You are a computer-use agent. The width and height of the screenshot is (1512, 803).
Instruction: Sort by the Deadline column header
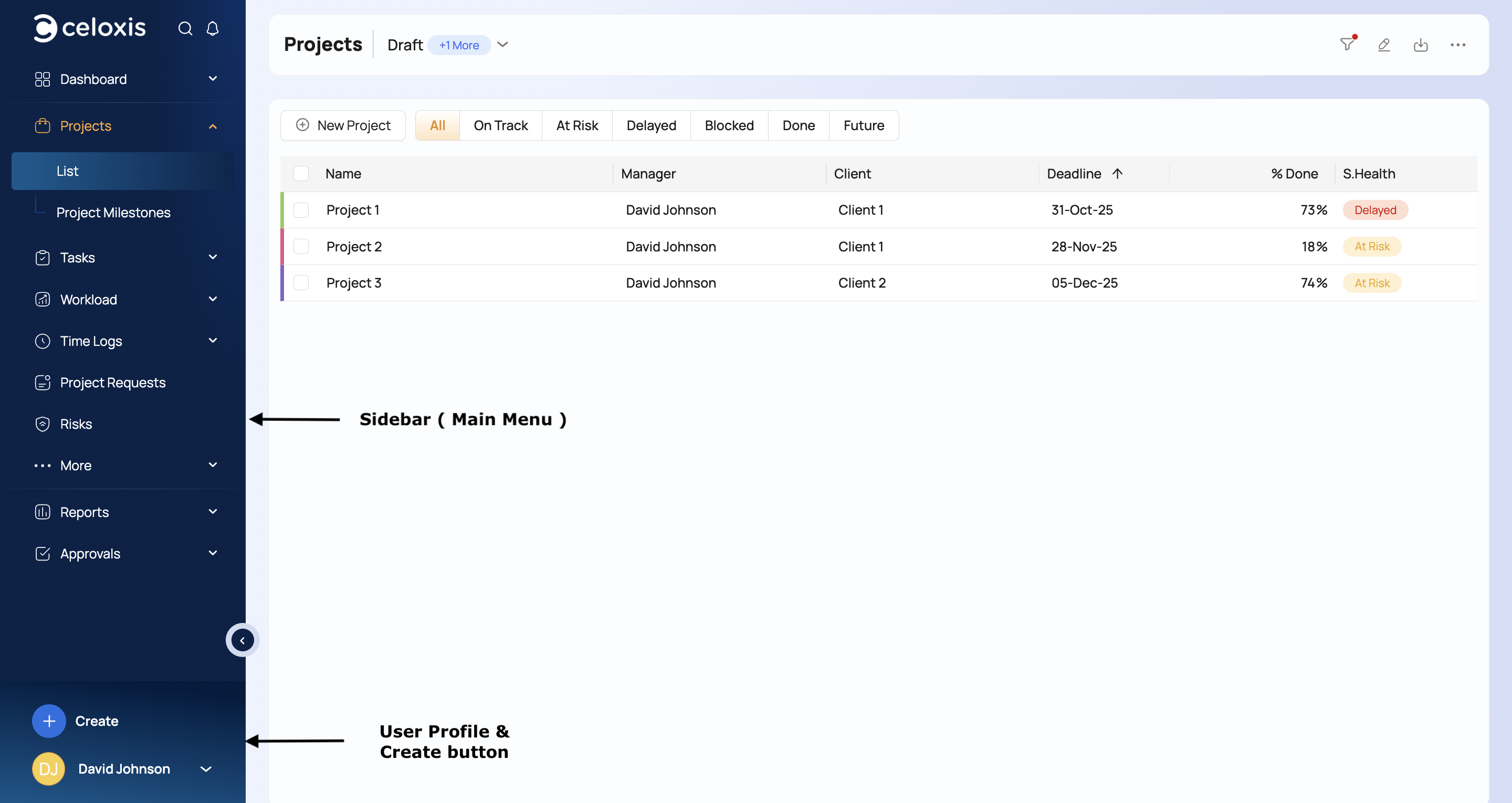[x=1074, y=174]
